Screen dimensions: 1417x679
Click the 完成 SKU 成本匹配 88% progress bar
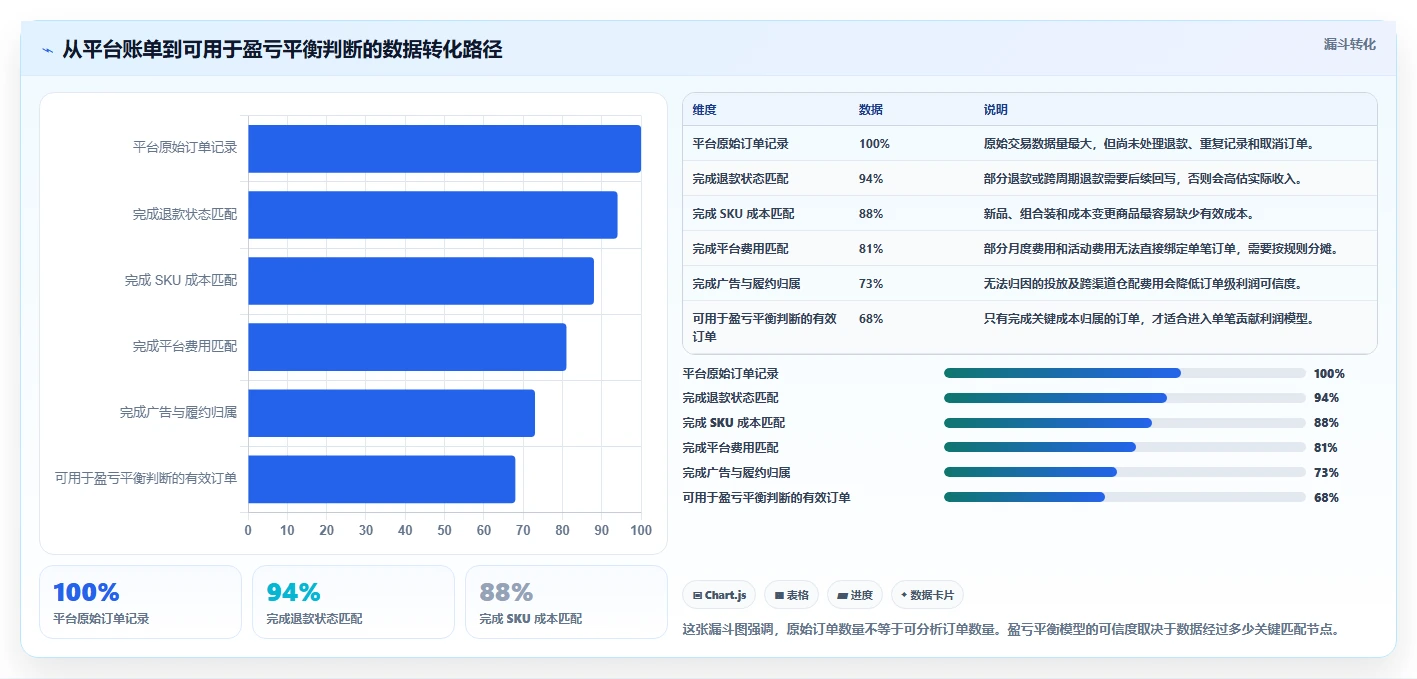pos(1125,423)
